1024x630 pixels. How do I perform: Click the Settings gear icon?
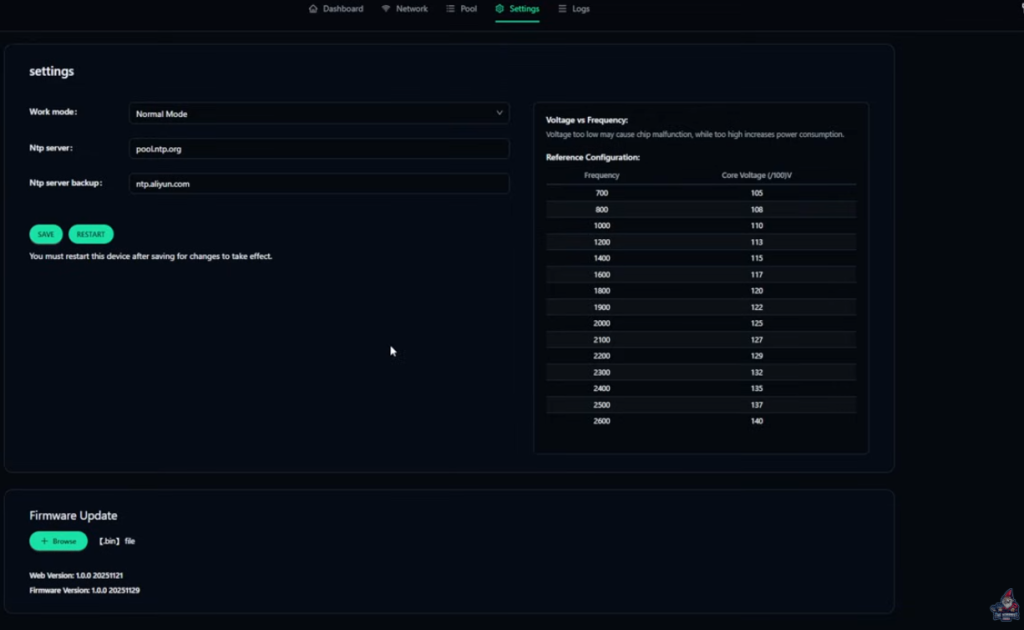tap(499, 9)
